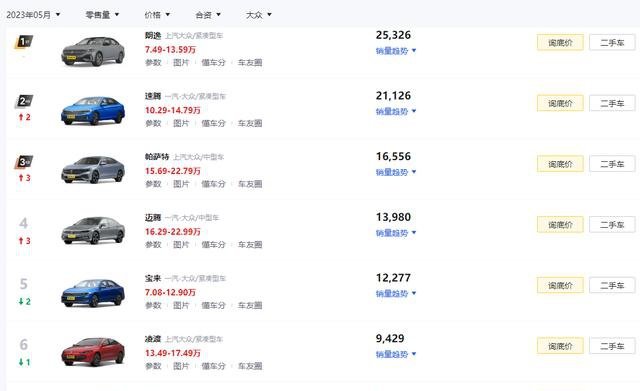Image resolution: width=640 pixels, height=391 pixels.
Task: Open 车友圈 link under 凌渡
Action: click(x=250, y=366)
